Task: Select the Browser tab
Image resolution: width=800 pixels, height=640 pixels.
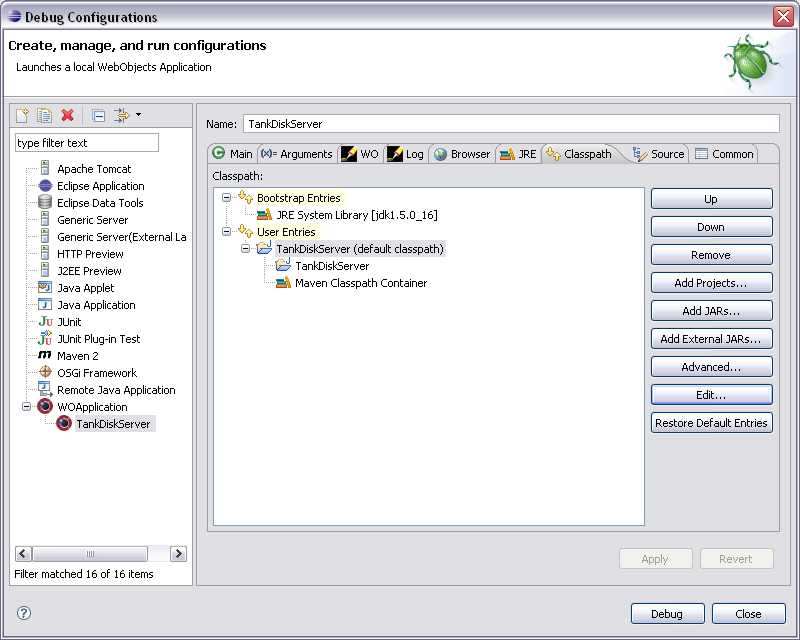Action: click(x=462, y=154)
